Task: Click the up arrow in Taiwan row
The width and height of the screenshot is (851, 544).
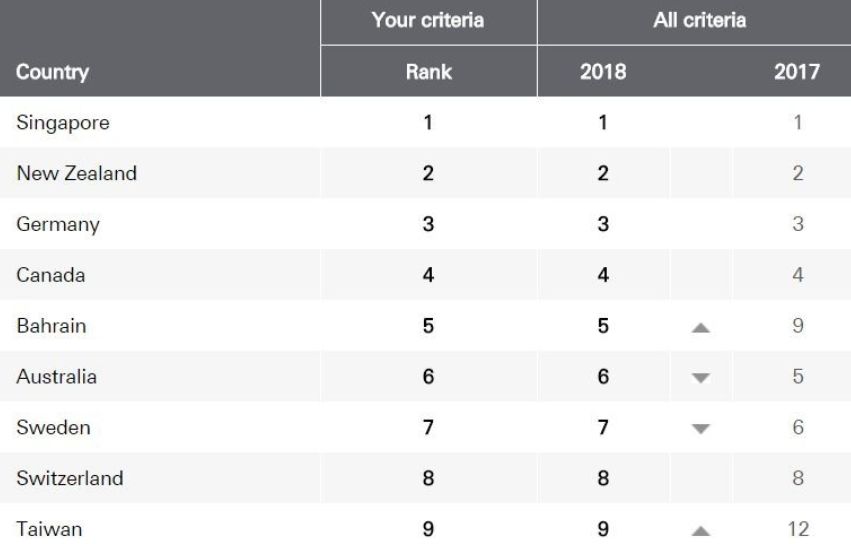Action: (701, 530)
